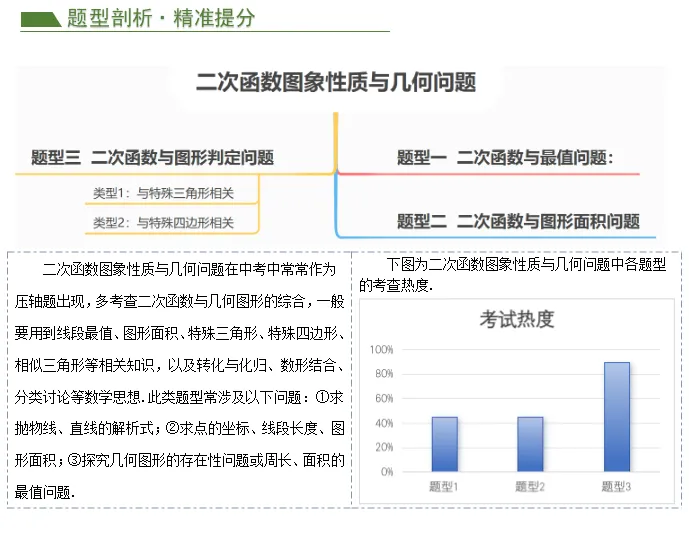Click the line starting 分类讨论等数学思想
The width and height of the screenshot is (689, 538).
pos(179,397)
